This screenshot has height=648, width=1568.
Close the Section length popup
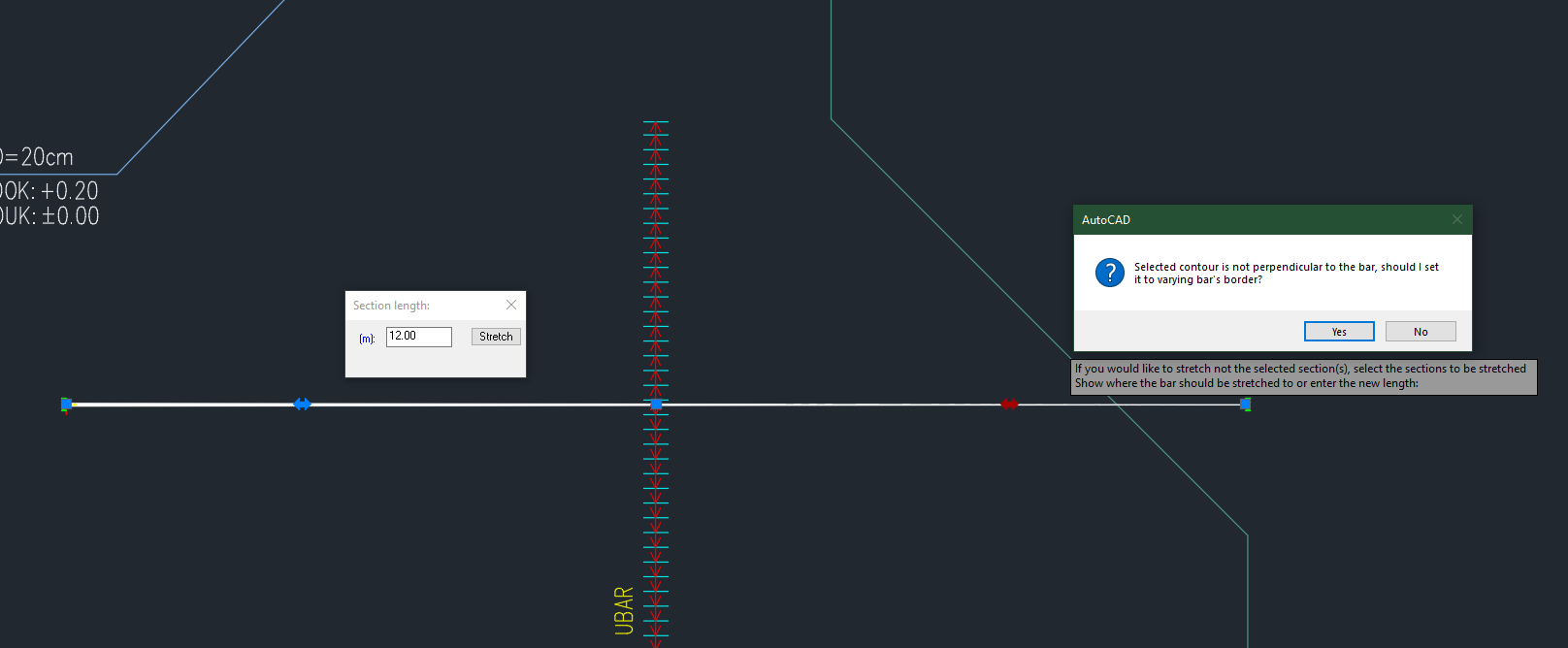point(511,305)
